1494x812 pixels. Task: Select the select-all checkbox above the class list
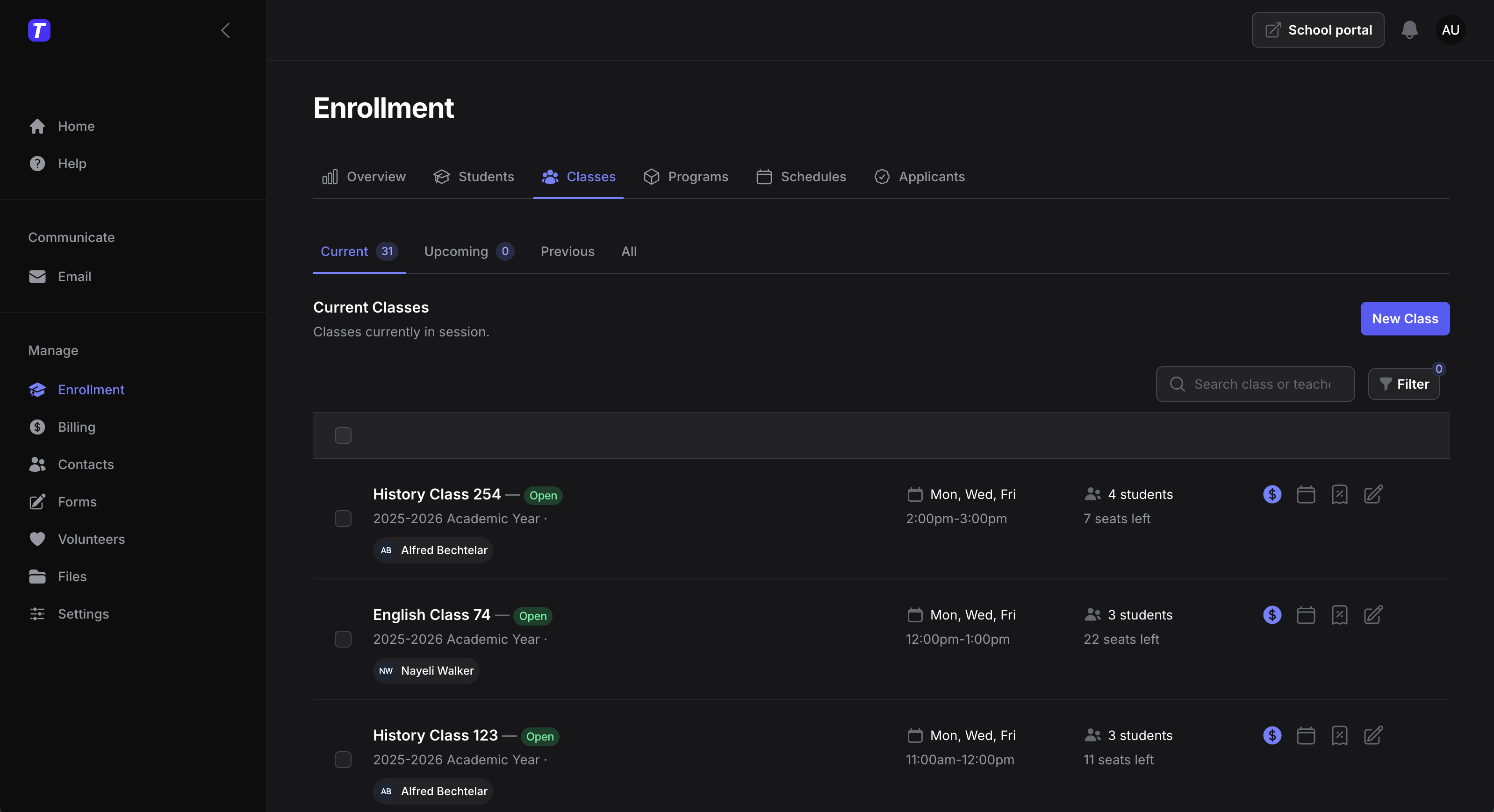tap(343, 435)
